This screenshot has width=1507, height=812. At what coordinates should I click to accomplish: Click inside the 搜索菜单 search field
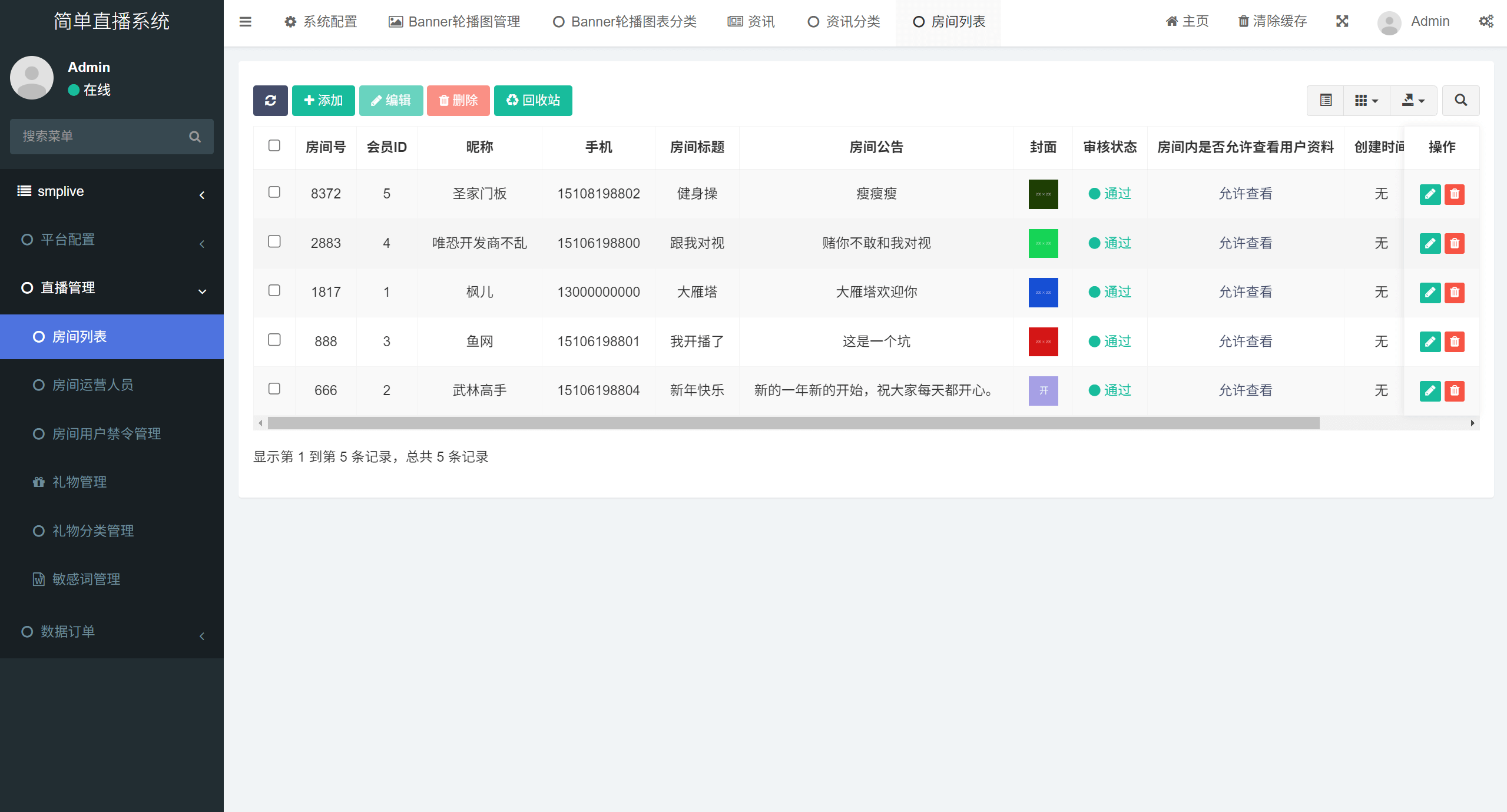tap(100, 136)
